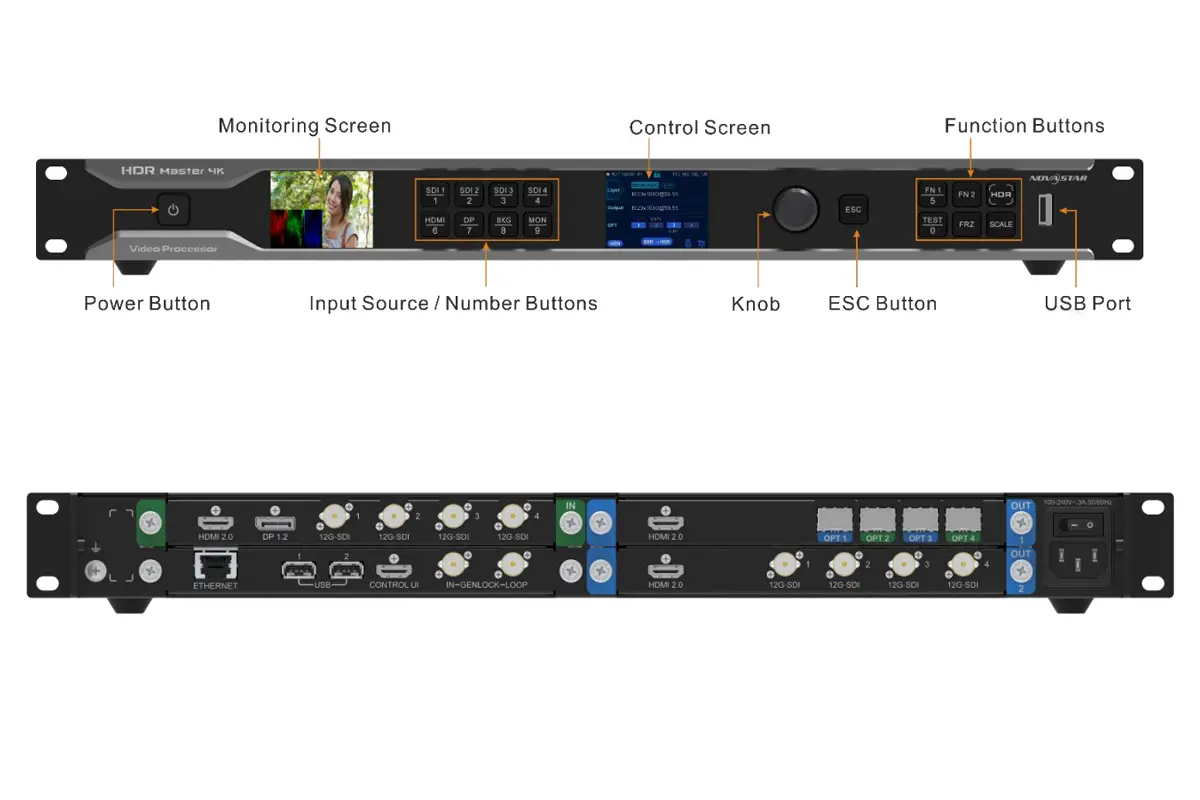Select the SDI 4 input button
The image size is (1200, 800).
(x=537, y=194)
